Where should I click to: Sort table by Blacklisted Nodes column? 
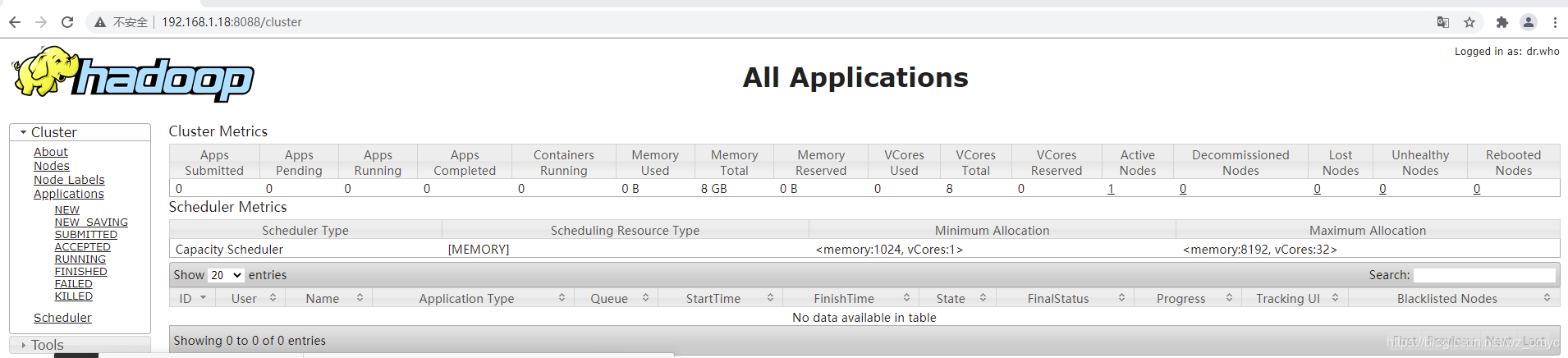(x=1454, y=298)
